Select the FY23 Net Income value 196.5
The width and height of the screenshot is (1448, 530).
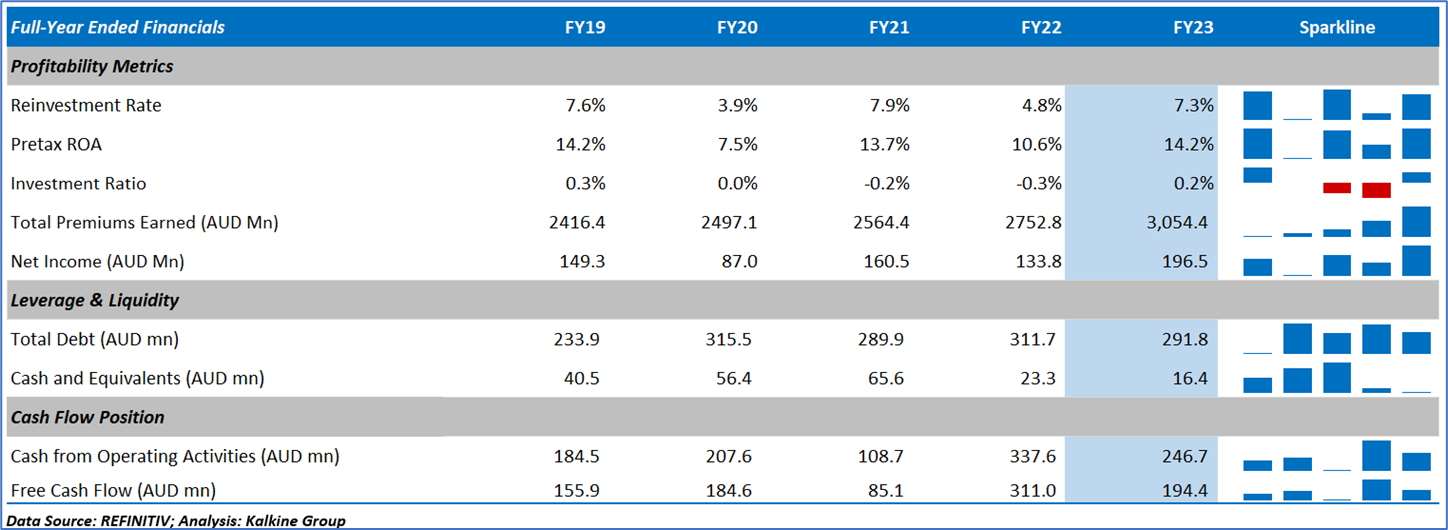1187,262
